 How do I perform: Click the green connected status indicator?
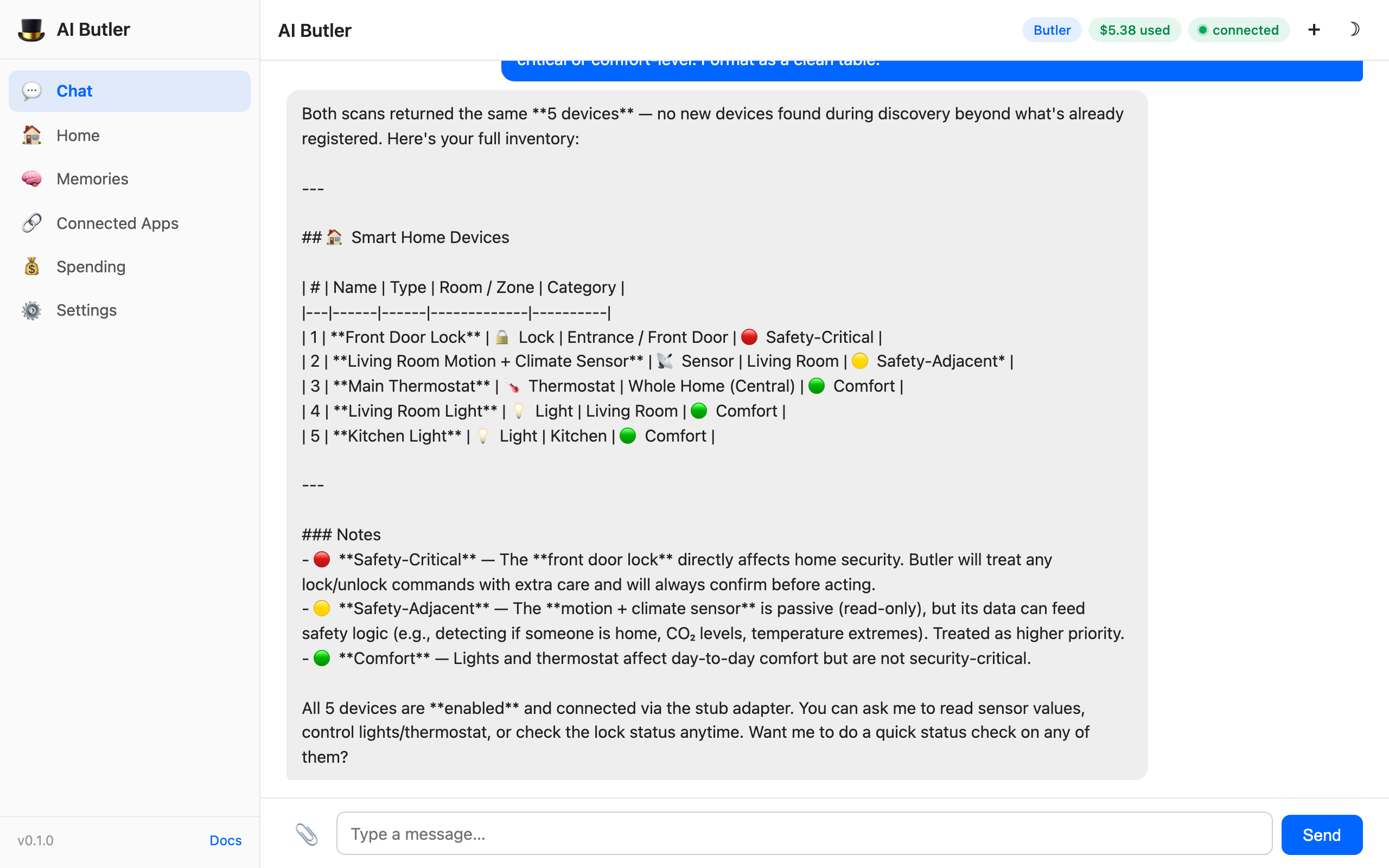pyautogui.click(x=1203, y=30)
